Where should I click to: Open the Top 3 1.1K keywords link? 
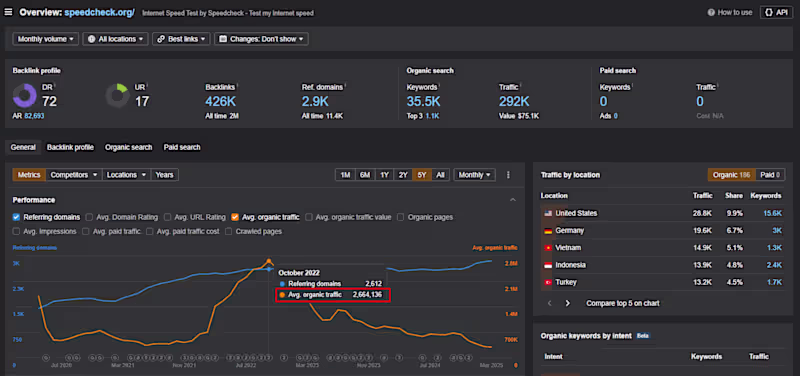432,116
